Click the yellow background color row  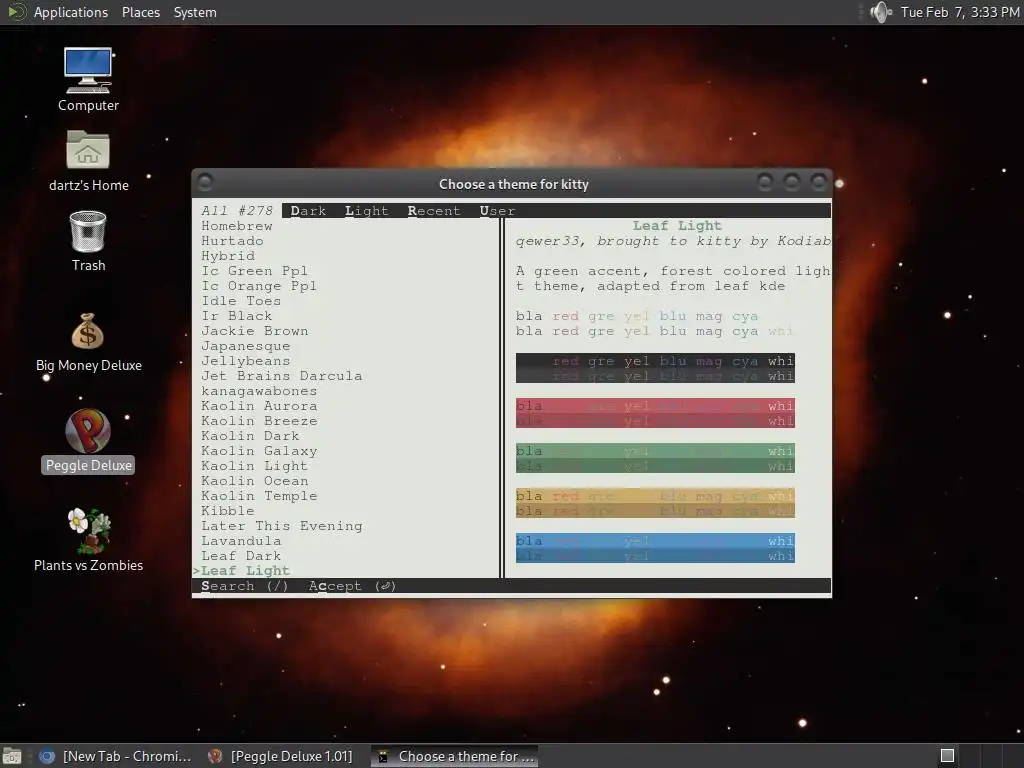tap(655, 504)
